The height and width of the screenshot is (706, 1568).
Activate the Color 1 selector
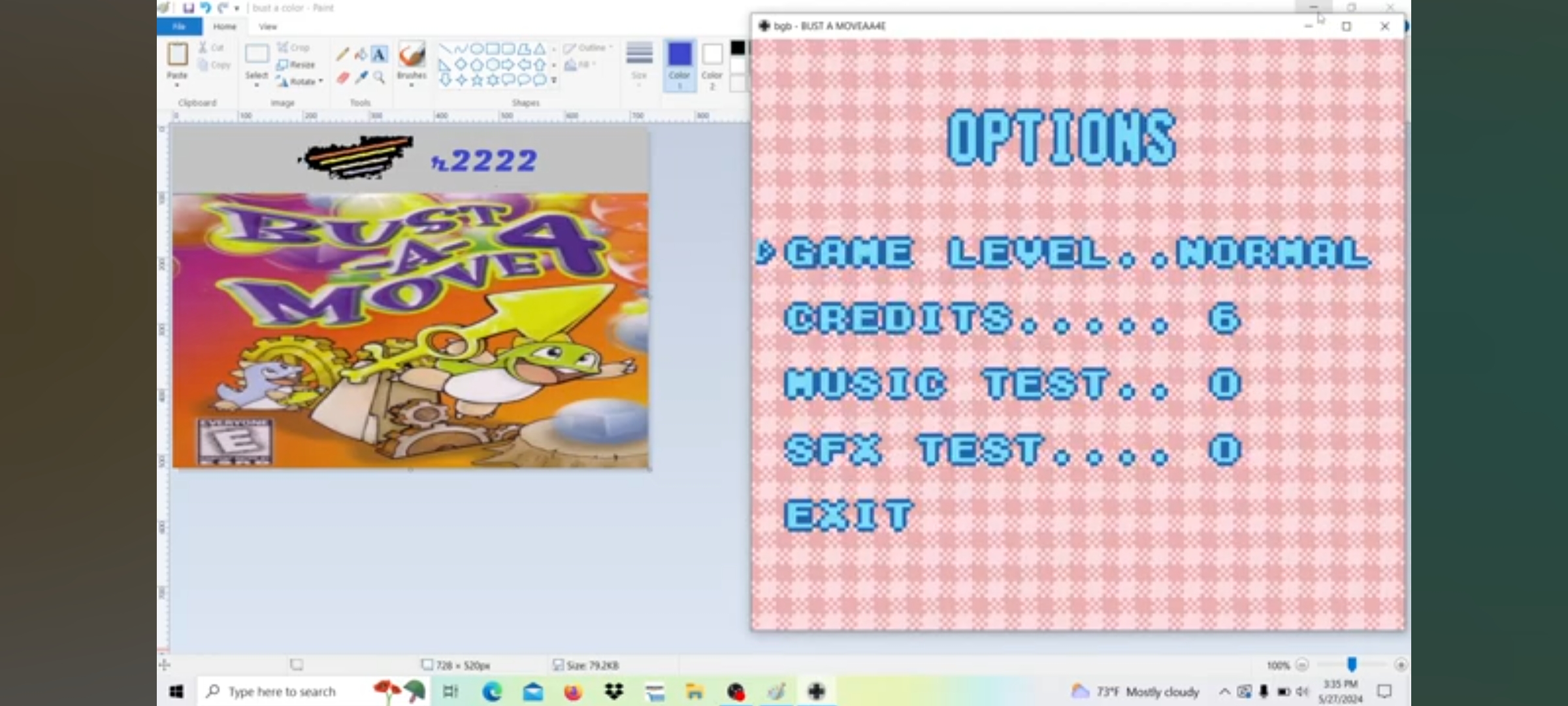pos(679,64)
